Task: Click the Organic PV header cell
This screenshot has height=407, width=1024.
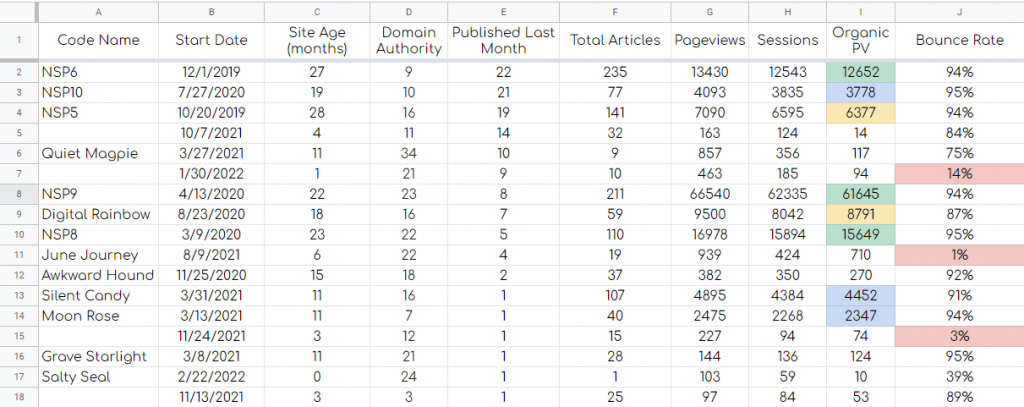Action: click(x=861, y=40)
